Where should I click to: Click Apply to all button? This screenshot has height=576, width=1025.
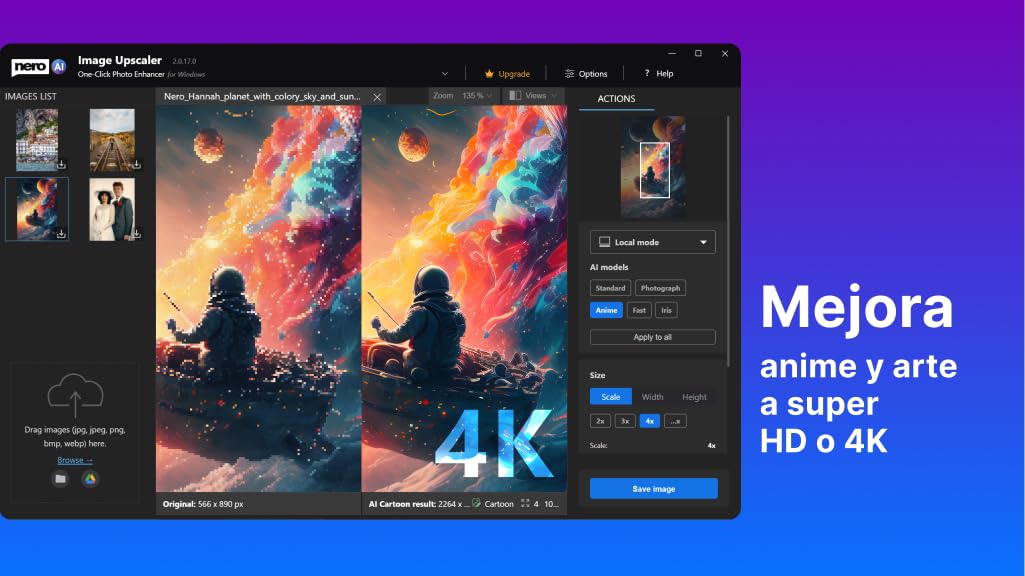[x=652, y=337]
